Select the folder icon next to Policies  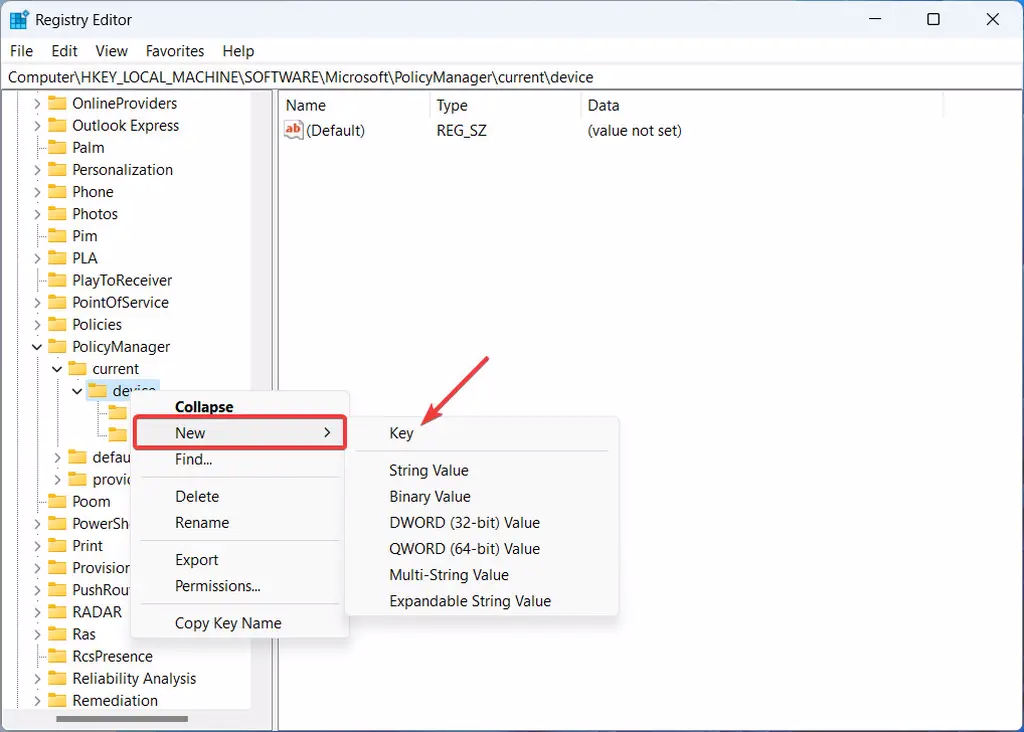57,325
